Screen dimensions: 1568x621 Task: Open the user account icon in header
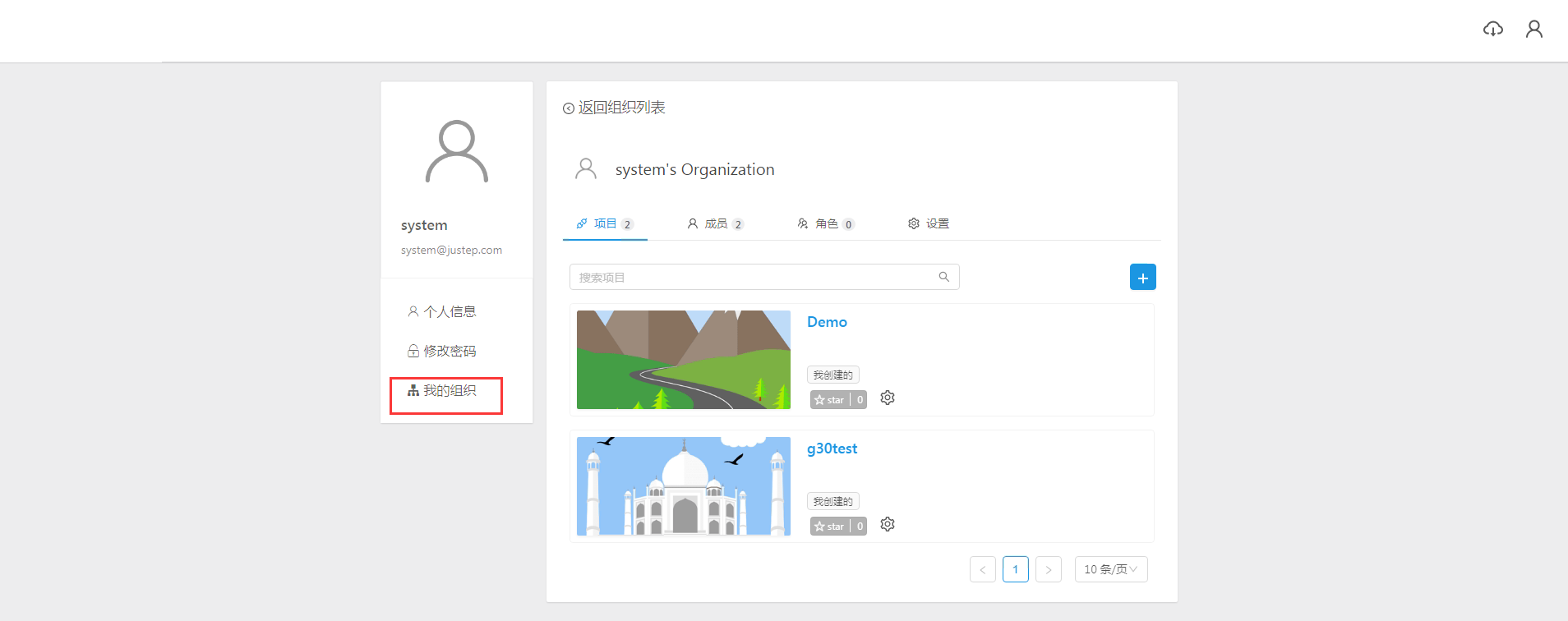[1533, 29]
